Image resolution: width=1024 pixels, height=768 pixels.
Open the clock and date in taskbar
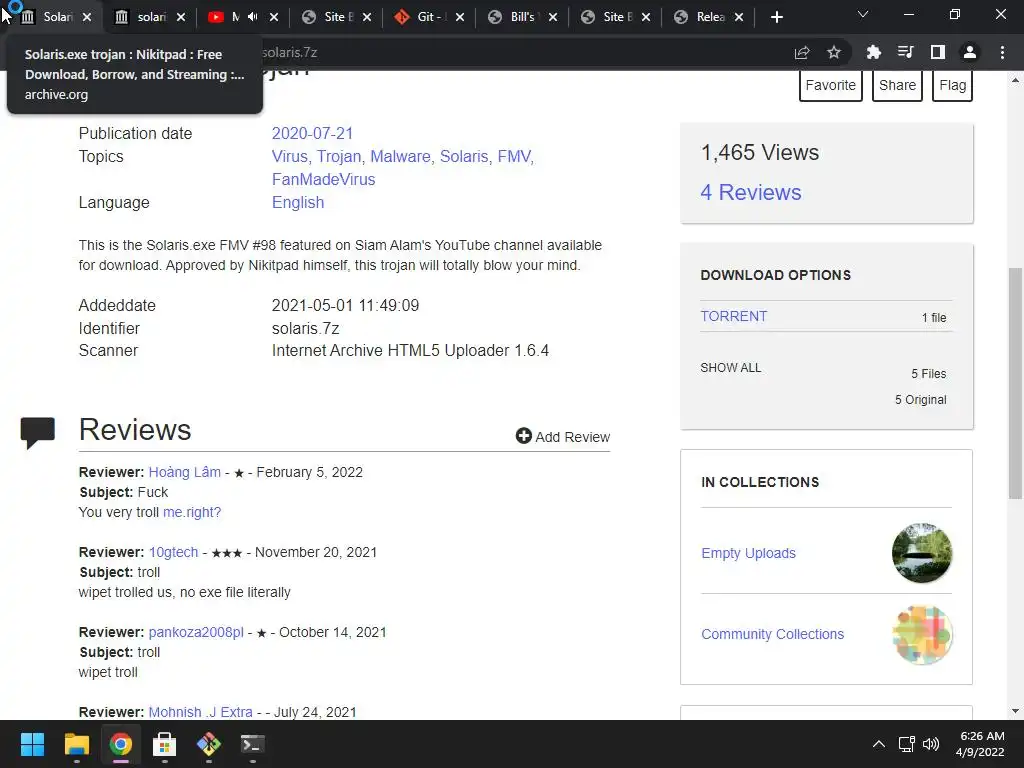980,744
